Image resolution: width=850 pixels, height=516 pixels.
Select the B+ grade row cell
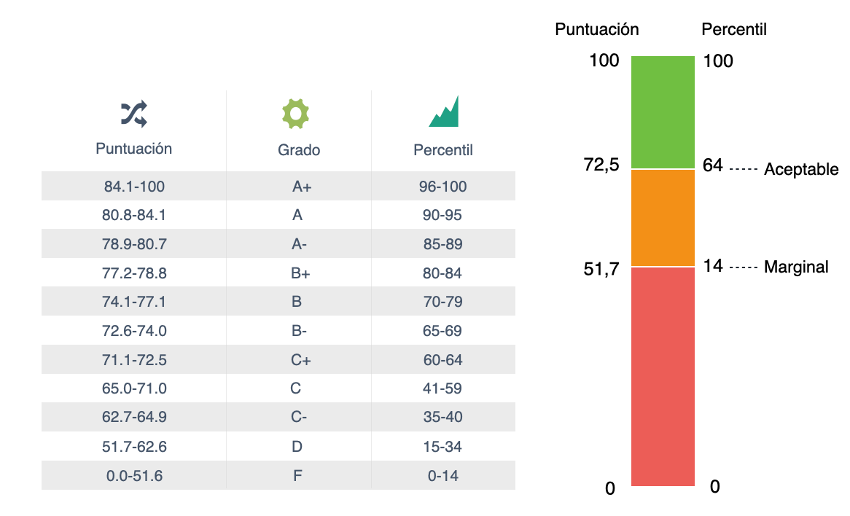[298, 273]
